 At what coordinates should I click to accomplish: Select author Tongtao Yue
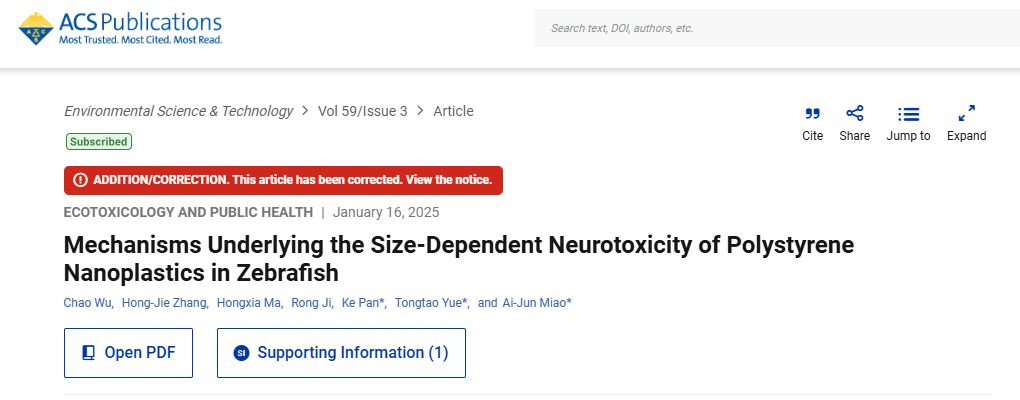coord(428,303)
